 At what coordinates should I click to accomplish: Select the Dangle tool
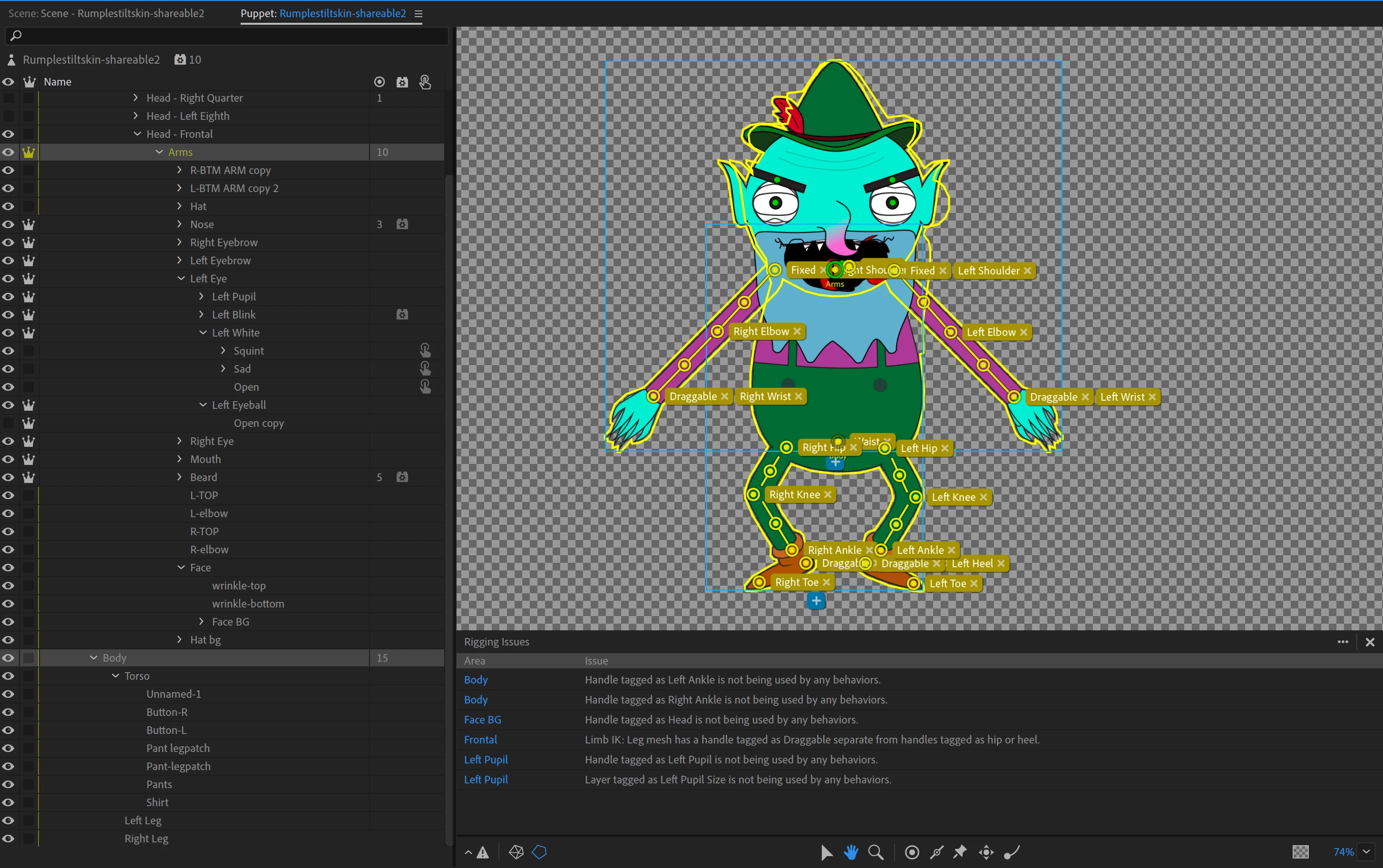1011,852
